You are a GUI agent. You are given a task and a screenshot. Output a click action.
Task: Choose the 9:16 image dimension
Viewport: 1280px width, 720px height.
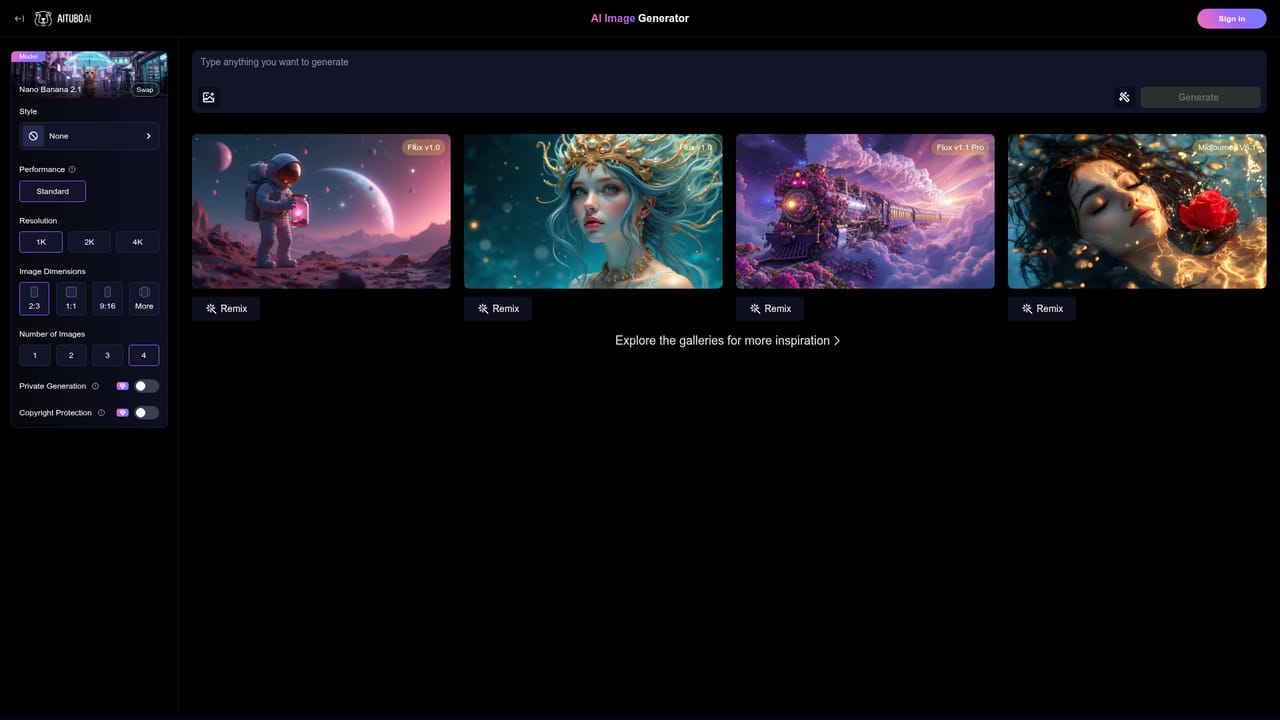[108, 298]
